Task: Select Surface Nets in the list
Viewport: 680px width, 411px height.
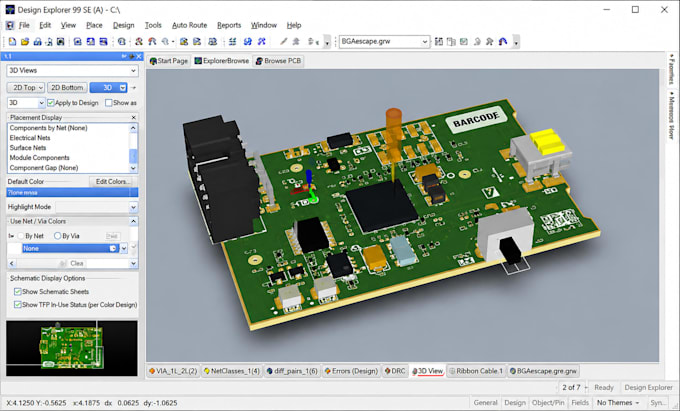Action: tap(28, 148)
